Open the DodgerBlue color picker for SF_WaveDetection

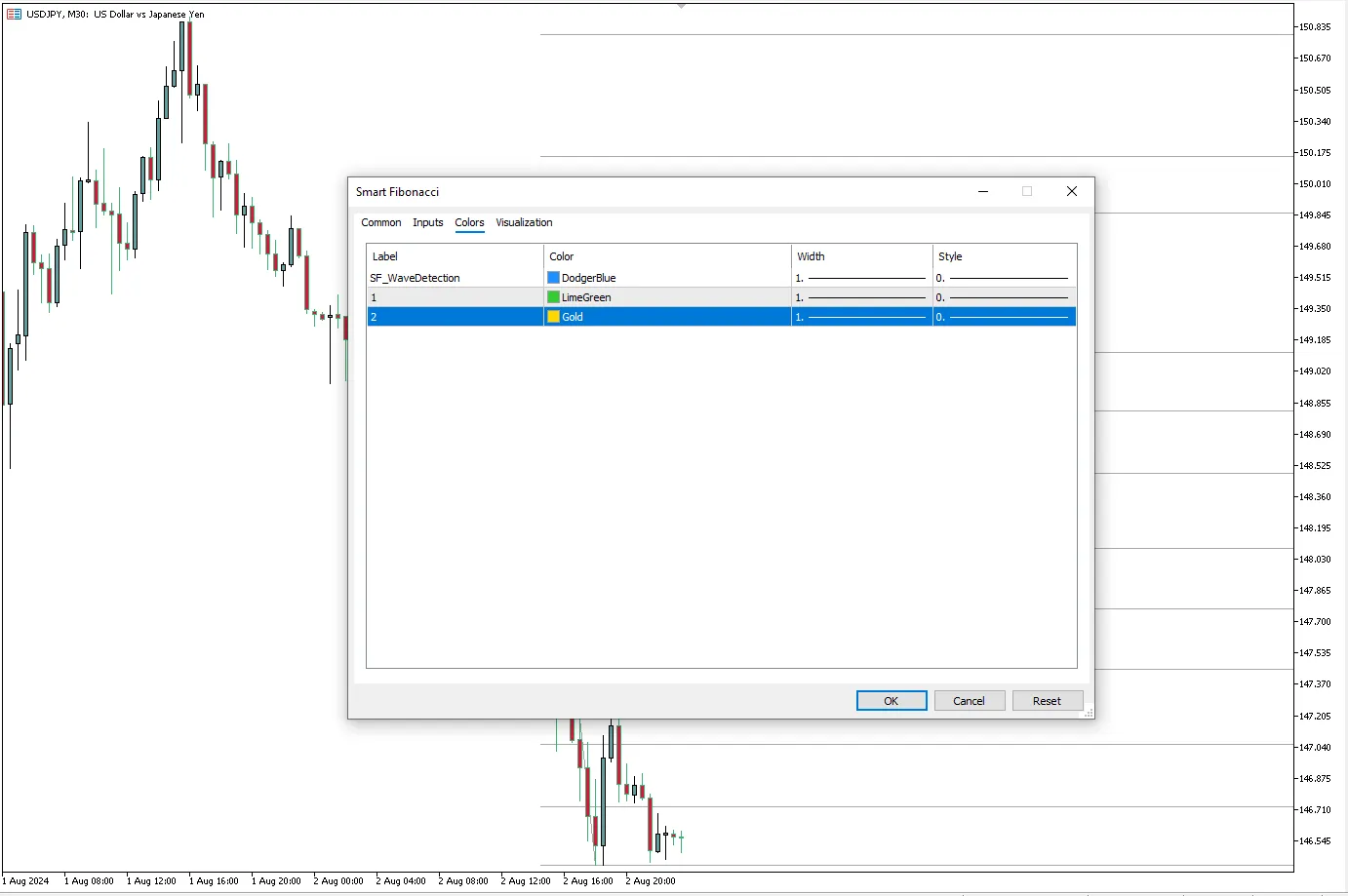click(x=553, y=277)
